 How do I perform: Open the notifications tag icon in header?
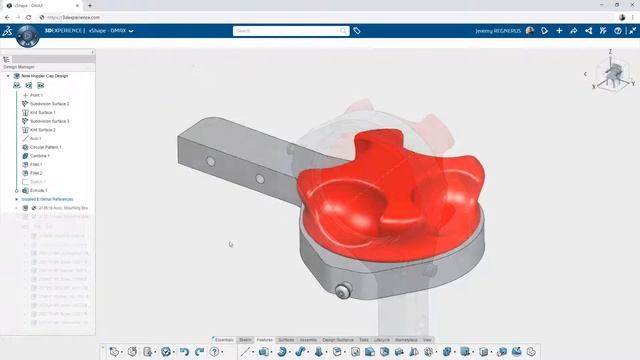coord(544,31)
